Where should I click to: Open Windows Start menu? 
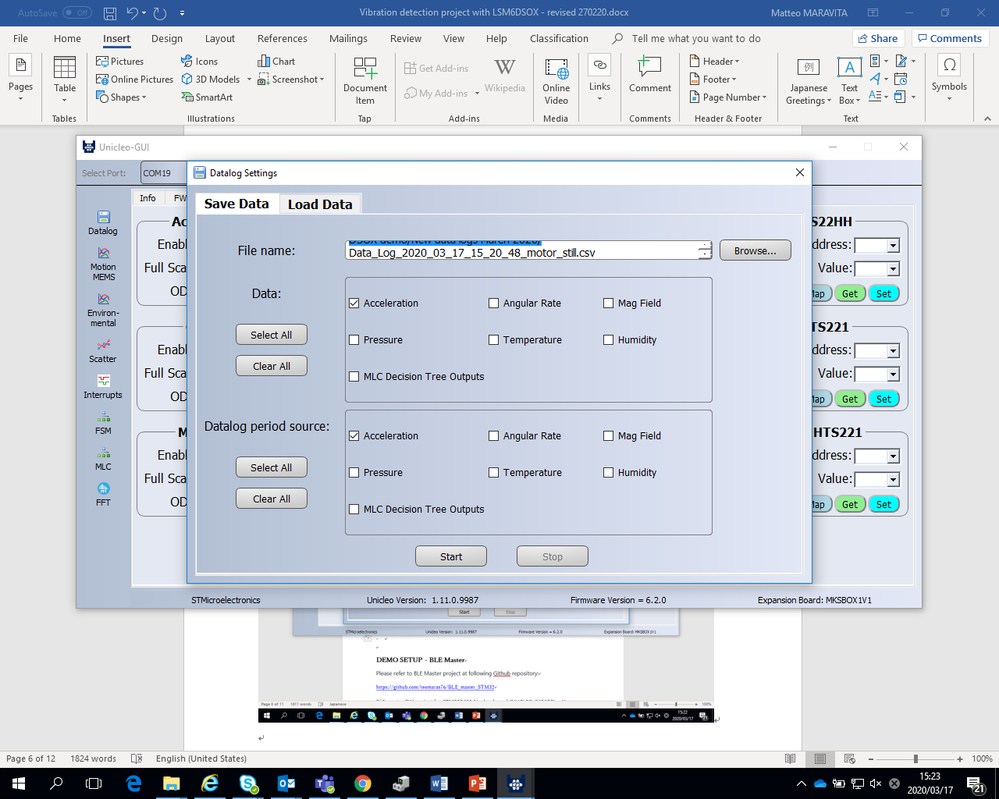(x=18, y=783)
